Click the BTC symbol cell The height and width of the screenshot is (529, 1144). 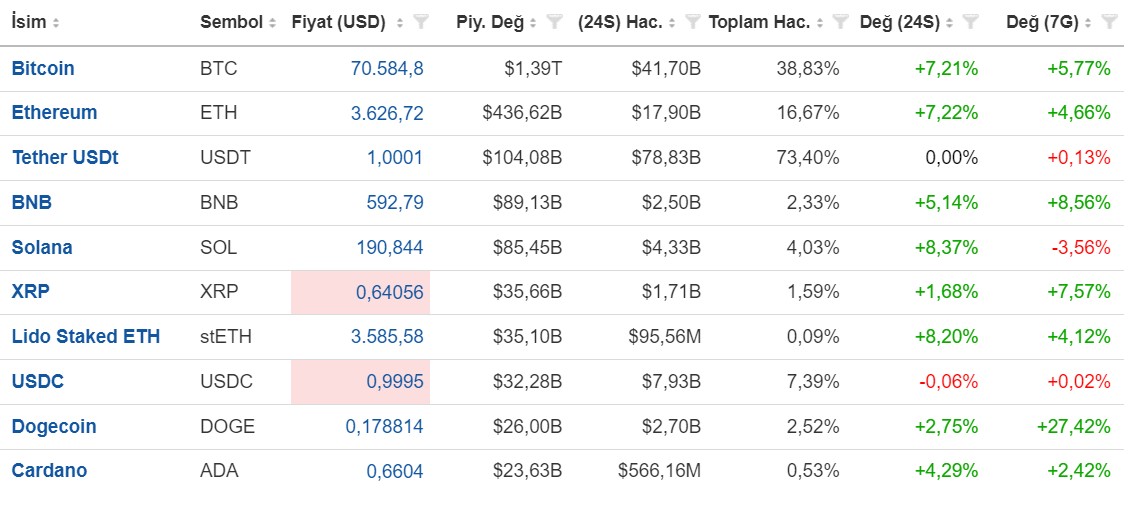[x=219, y=69]
